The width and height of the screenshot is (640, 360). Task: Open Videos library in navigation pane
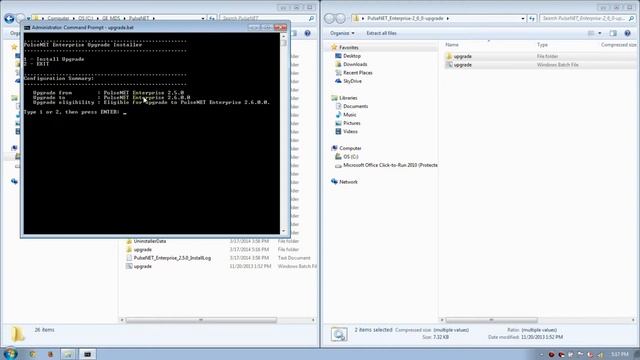350,131
